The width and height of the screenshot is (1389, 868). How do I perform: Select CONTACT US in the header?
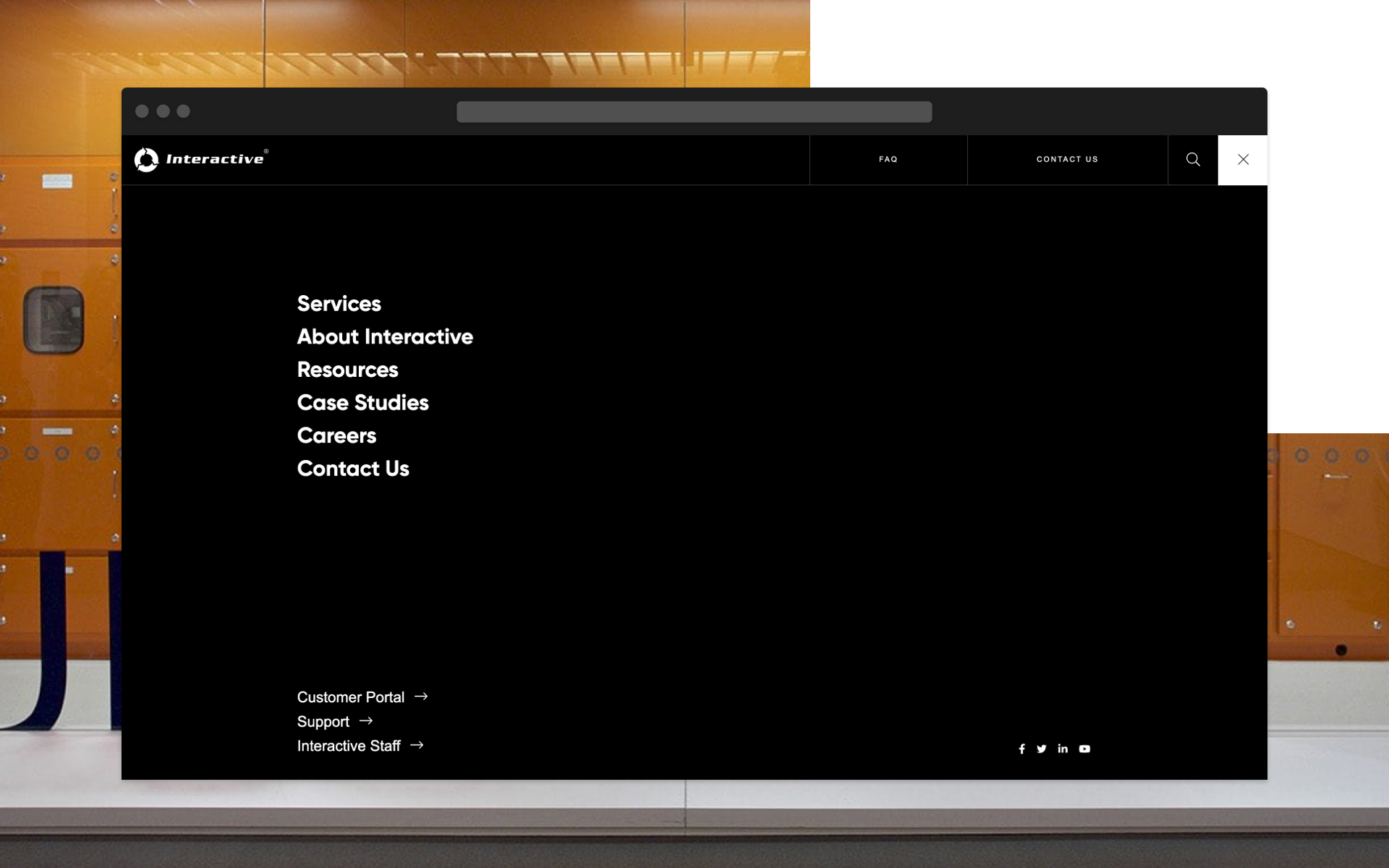[x=1067, y=159]
